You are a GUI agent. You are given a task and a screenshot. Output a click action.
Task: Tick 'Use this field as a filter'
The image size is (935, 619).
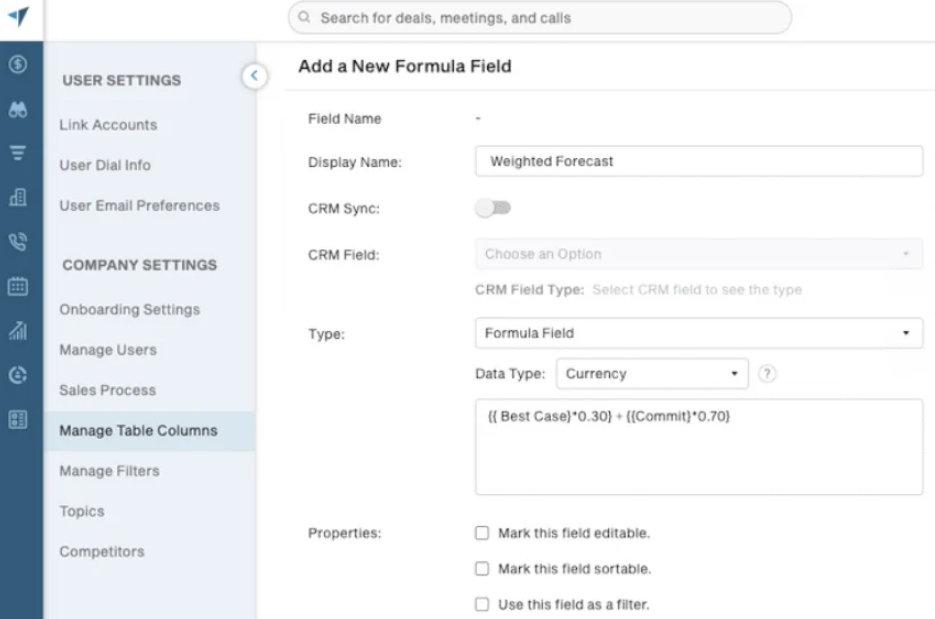482,605
